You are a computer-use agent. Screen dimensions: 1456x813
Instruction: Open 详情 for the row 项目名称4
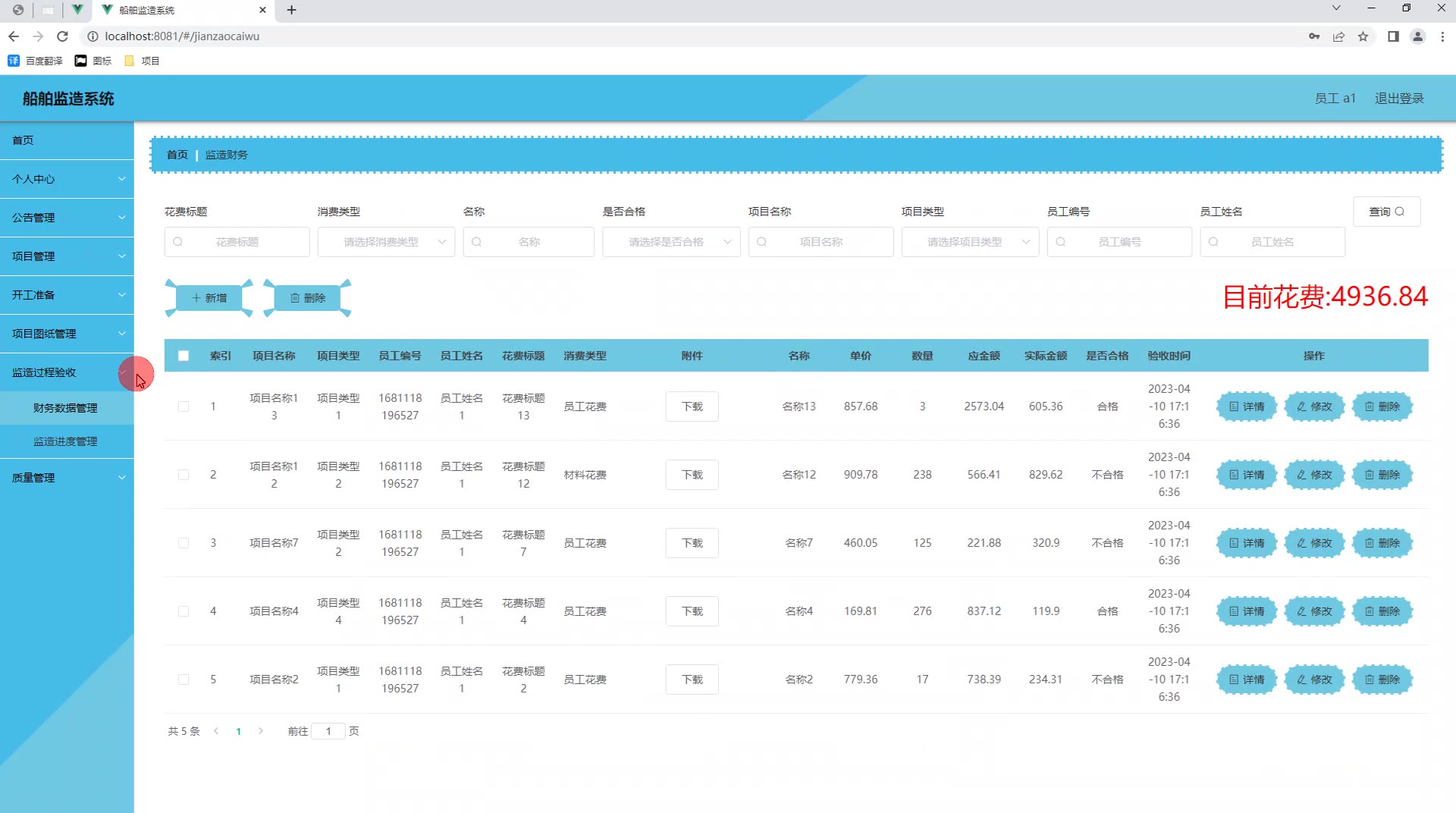click(1247, 611)
